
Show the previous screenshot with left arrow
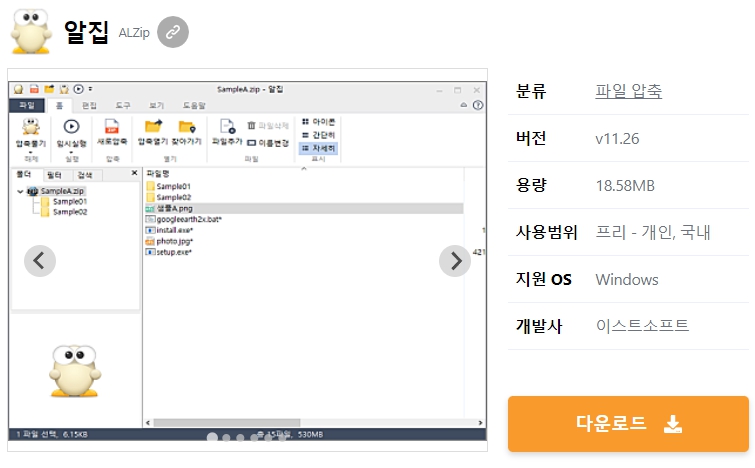[40, 261]
